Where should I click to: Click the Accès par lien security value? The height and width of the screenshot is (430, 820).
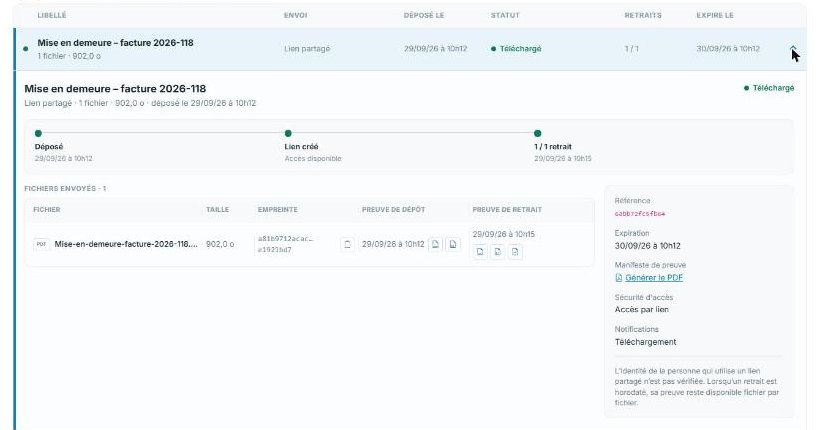point(642,310)
